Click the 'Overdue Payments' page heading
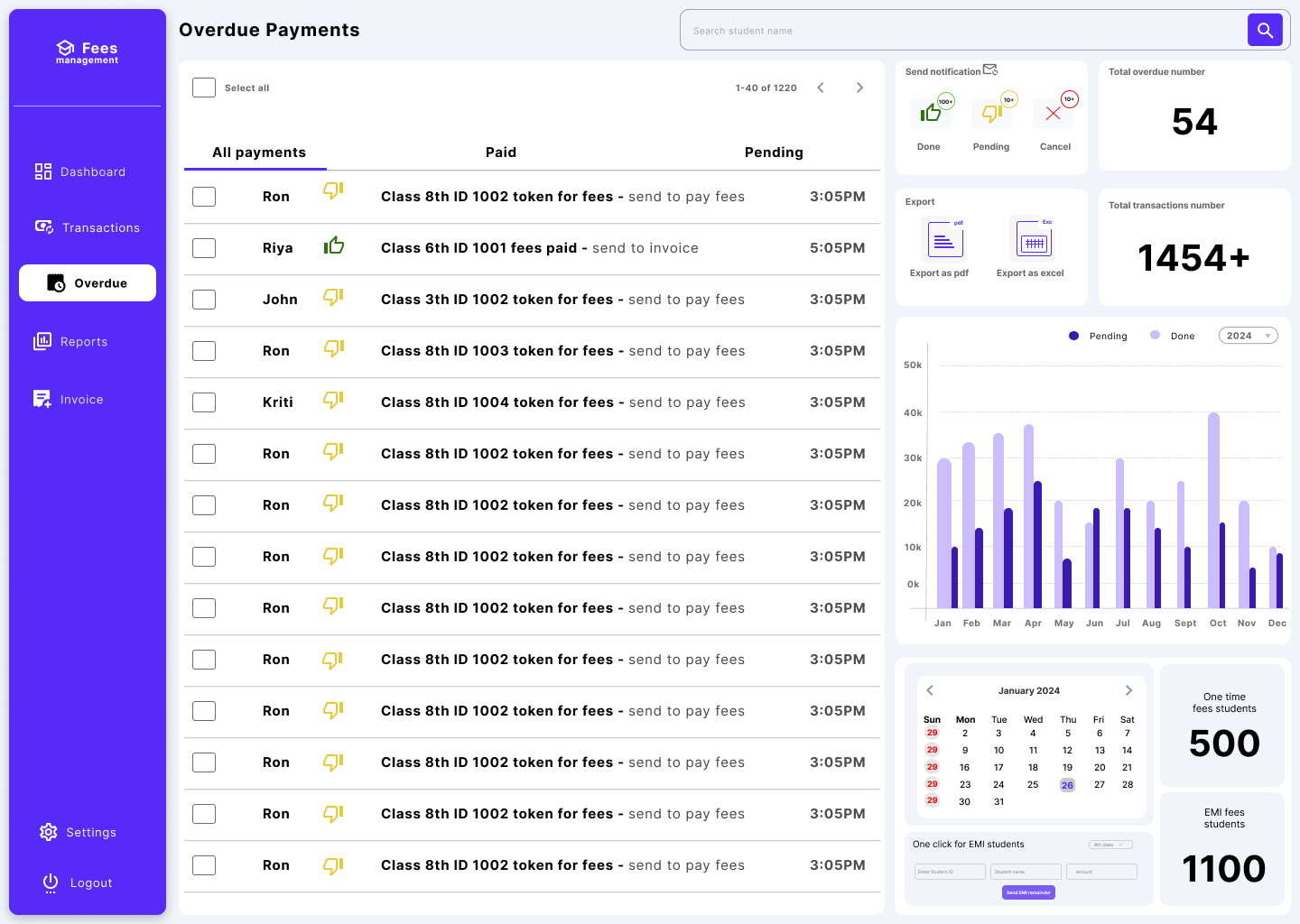The image size is (1300, 924). [269, 30]
